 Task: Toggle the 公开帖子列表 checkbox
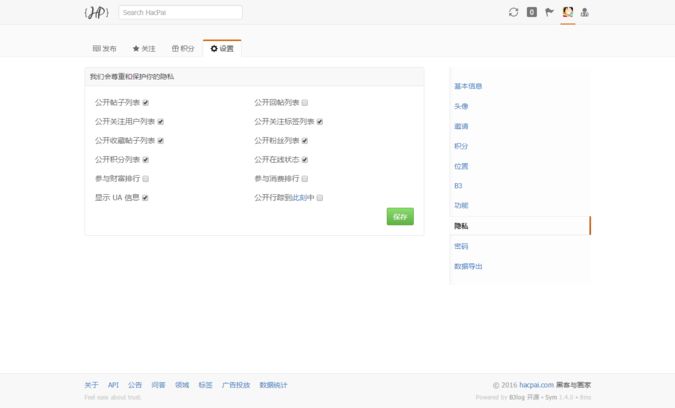[146, 102]
